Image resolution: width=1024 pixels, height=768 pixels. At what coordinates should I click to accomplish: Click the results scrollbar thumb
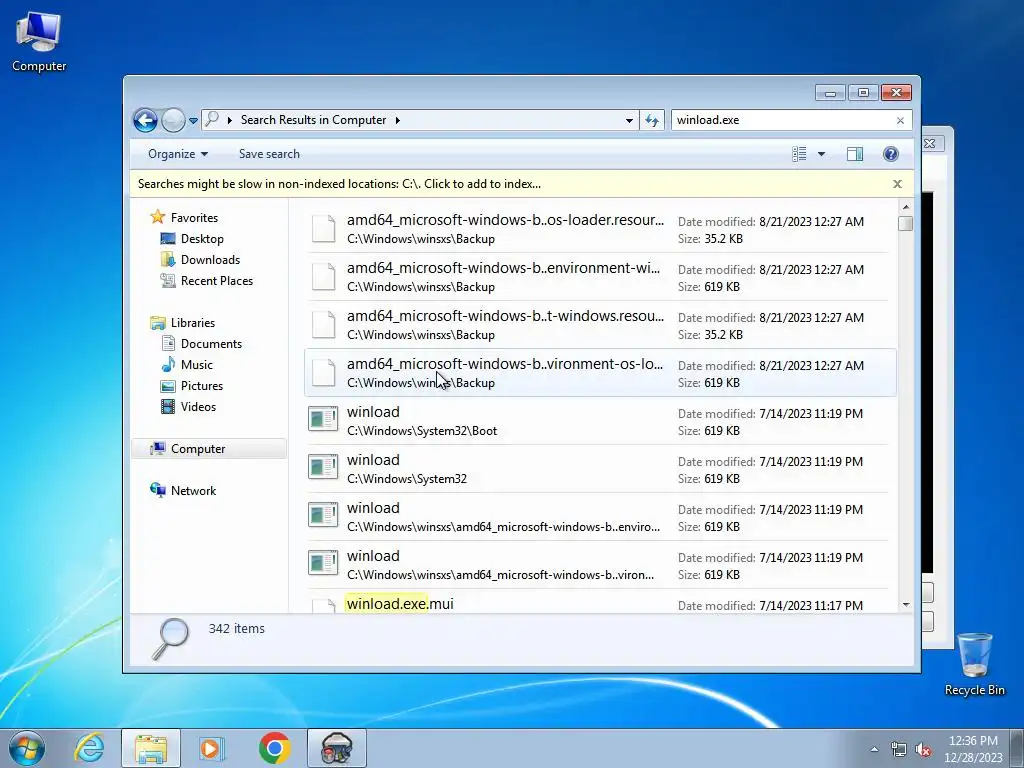(x=906, y=223)
